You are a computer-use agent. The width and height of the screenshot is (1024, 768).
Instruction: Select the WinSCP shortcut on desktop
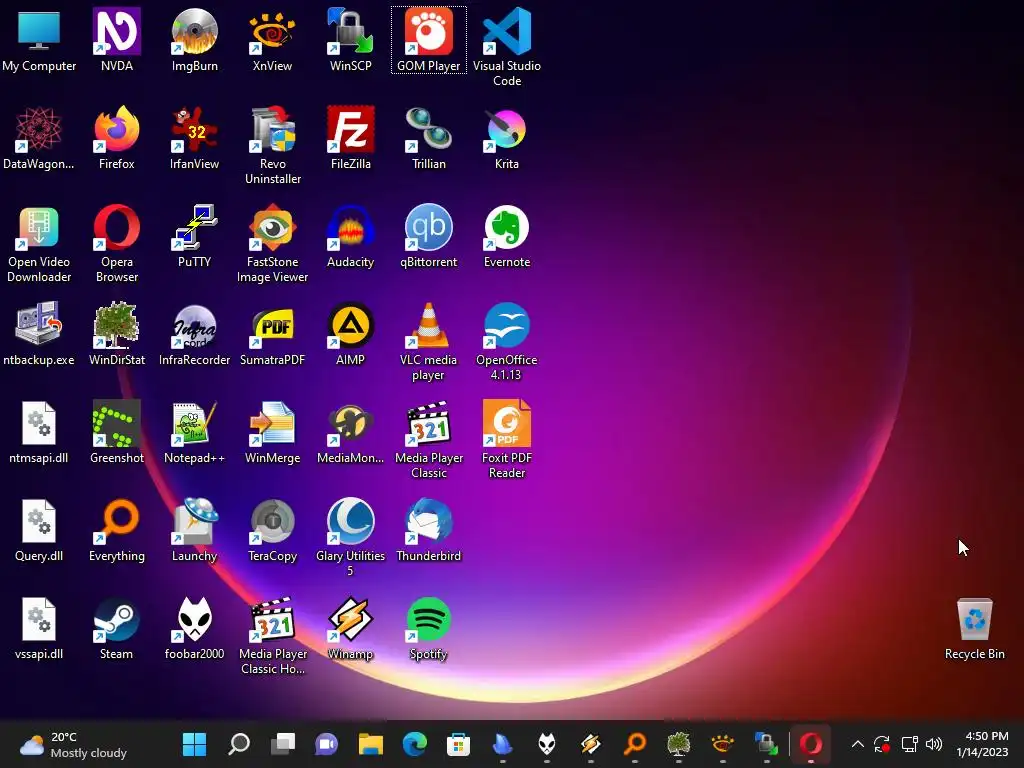point(351,39)
